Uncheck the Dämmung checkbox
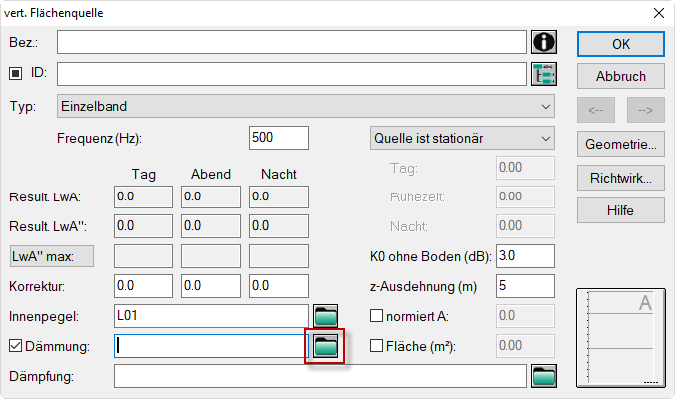675x399 pixels. tap(15, 346)
